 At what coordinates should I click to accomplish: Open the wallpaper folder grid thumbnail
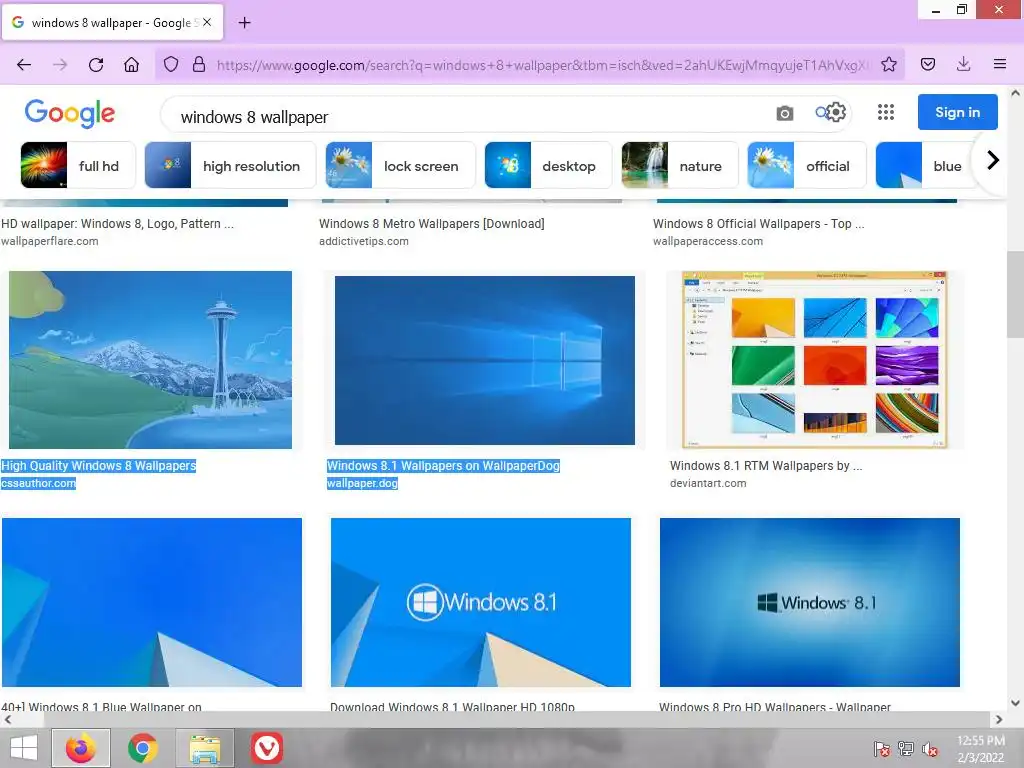tap(814, 360)
